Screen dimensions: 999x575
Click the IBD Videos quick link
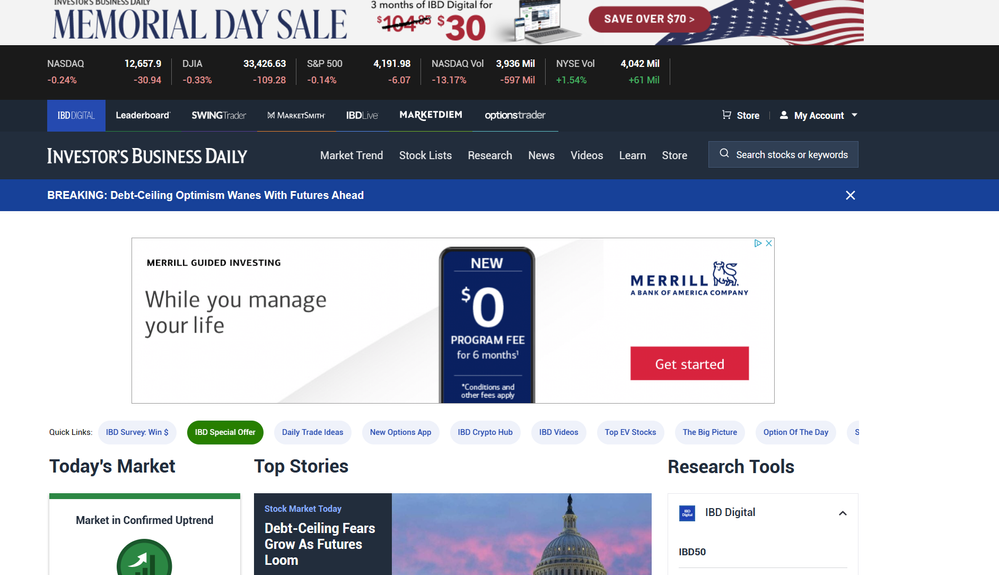pyautogui.click(x=559, y=432)
